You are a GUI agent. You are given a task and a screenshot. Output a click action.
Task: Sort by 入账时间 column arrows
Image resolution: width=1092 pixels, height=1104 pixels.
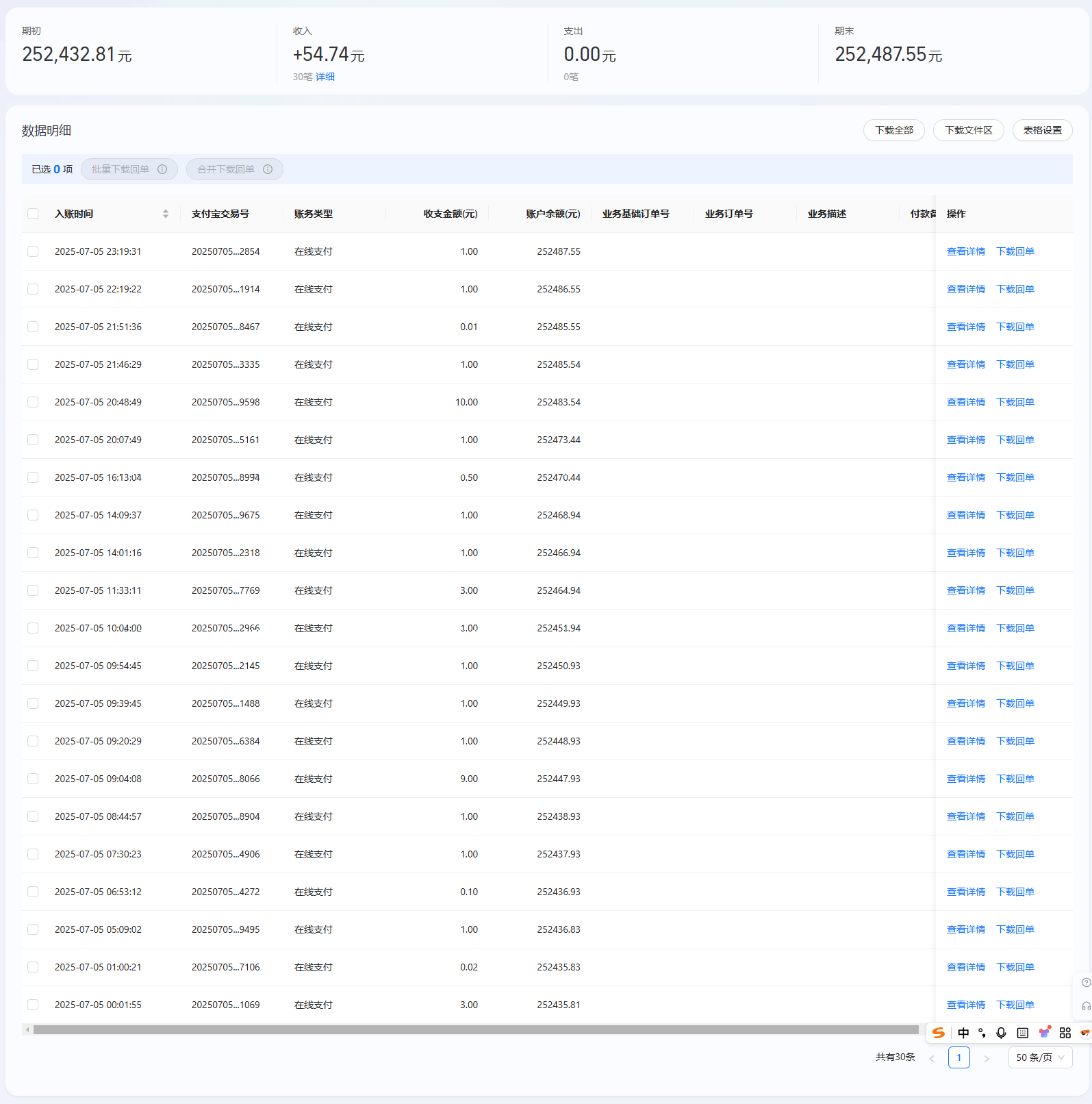coord(166,214)
